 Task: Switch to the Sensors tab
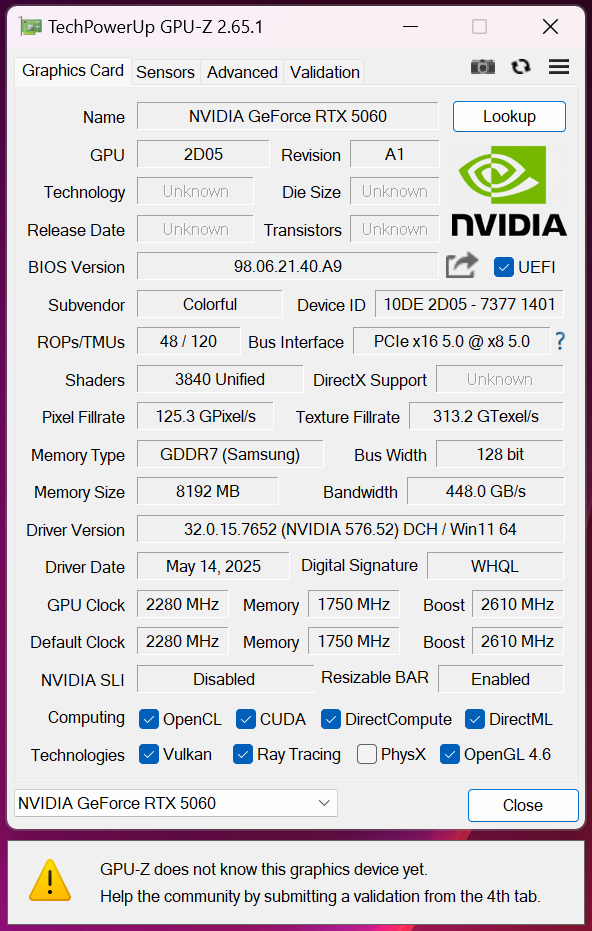(165, 72)
